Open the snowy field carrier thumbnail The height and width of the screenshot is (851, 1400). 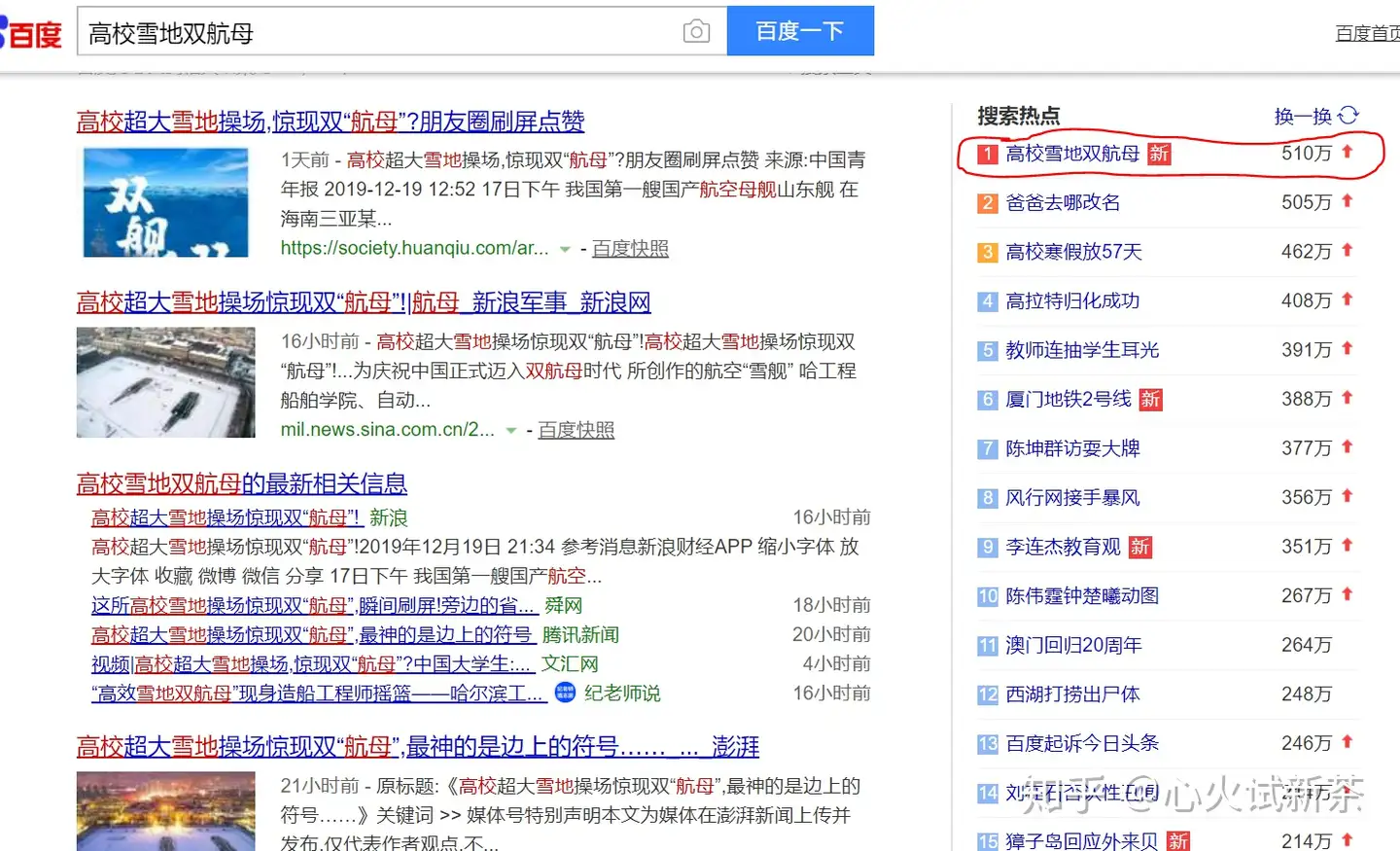[x=166, y=382]
